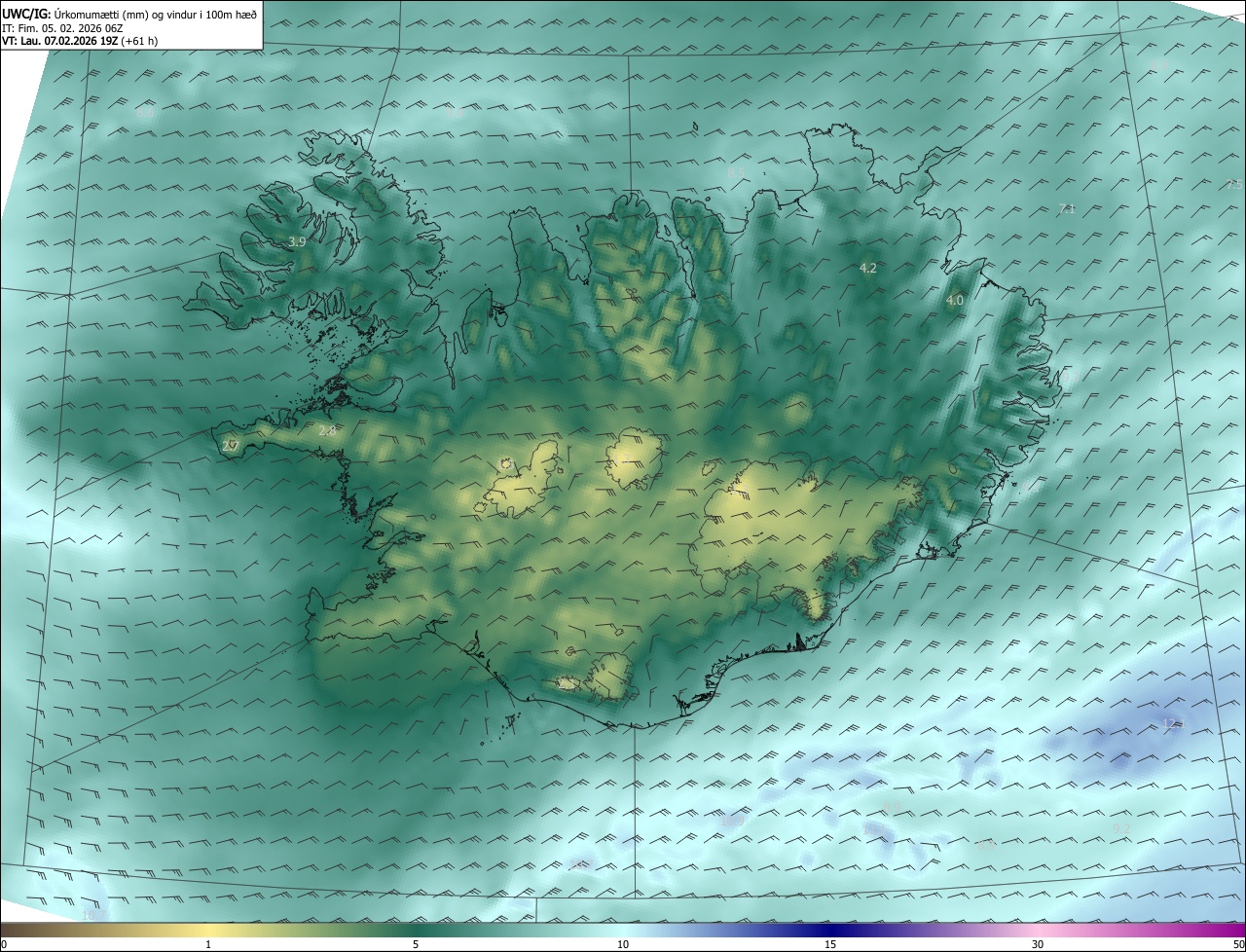Click the 4.2 value in northeast Iceland
The height and width of the screenshot is (952, 1246).
coord(868,268)
